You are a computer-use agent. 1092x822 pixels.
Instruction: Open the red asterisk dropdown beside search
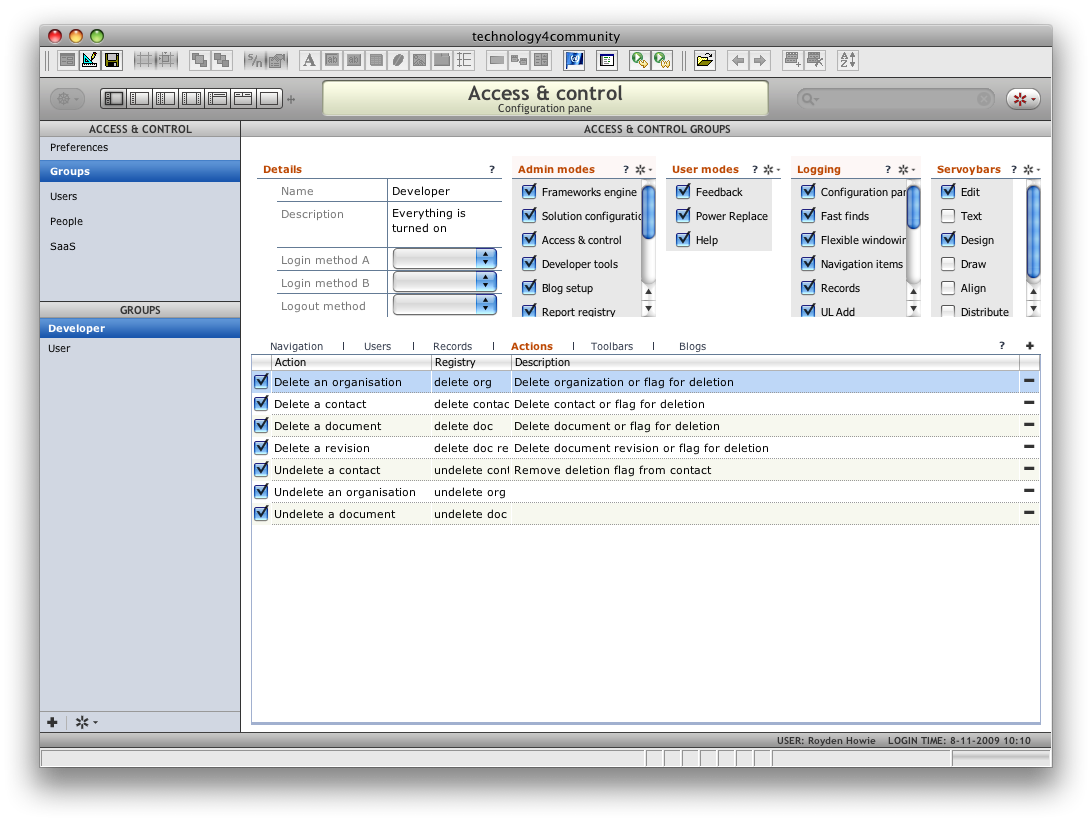(x=1023, y=99)
